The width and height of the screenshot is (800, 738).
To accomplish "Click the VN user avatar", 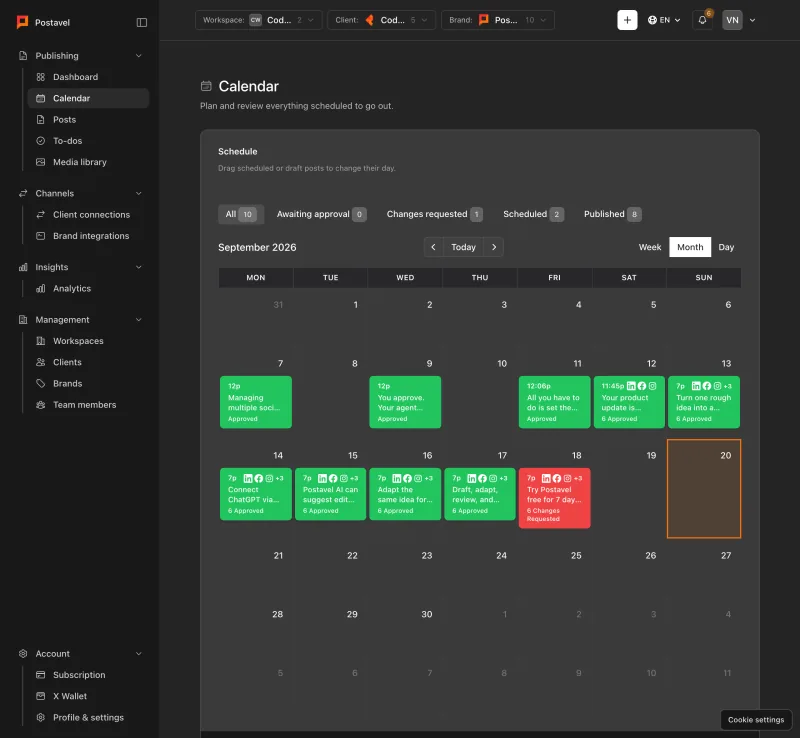I will (x=732, y=20).
